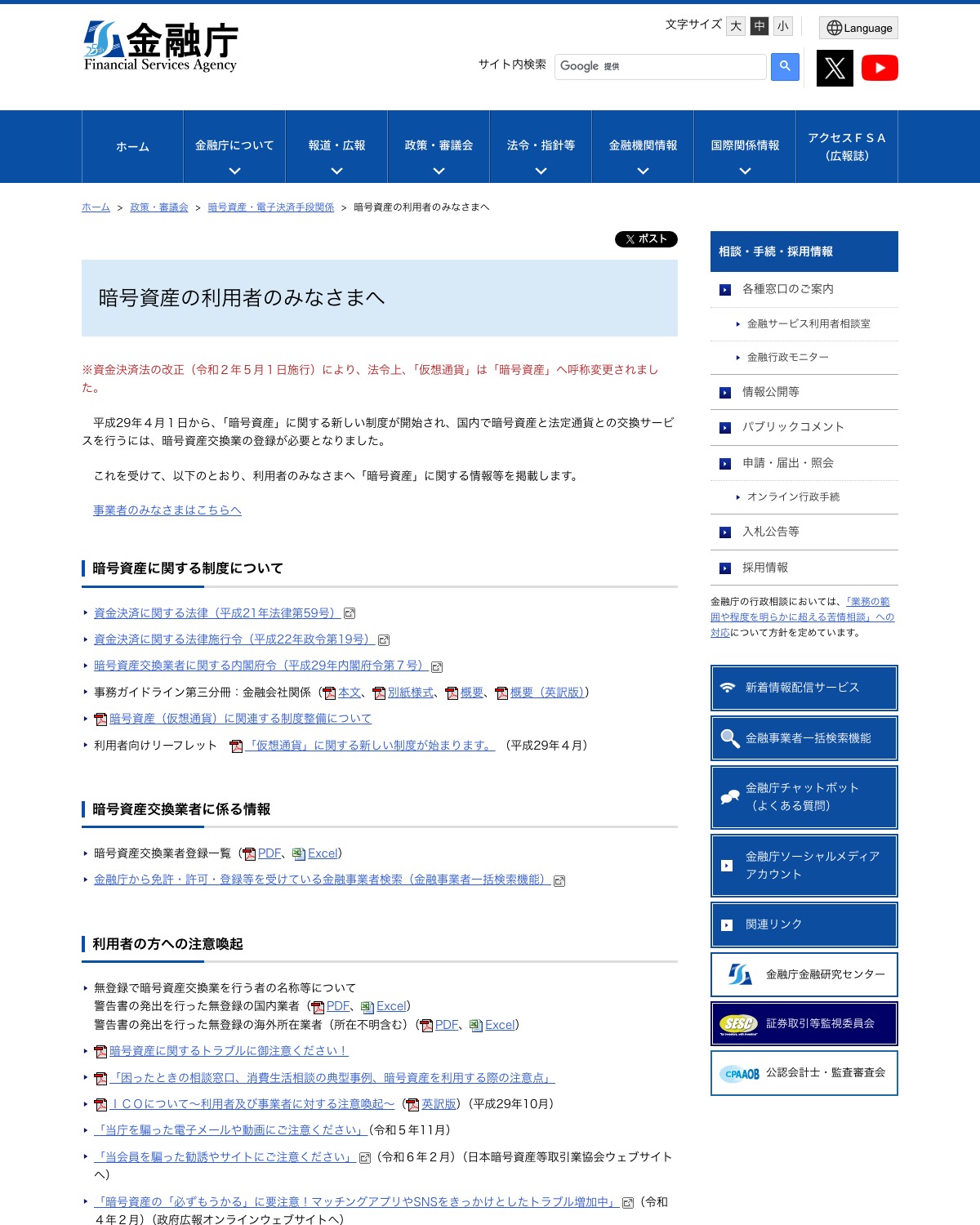Open 資金決済に関する法律施行令 link

tap(234, 639)
